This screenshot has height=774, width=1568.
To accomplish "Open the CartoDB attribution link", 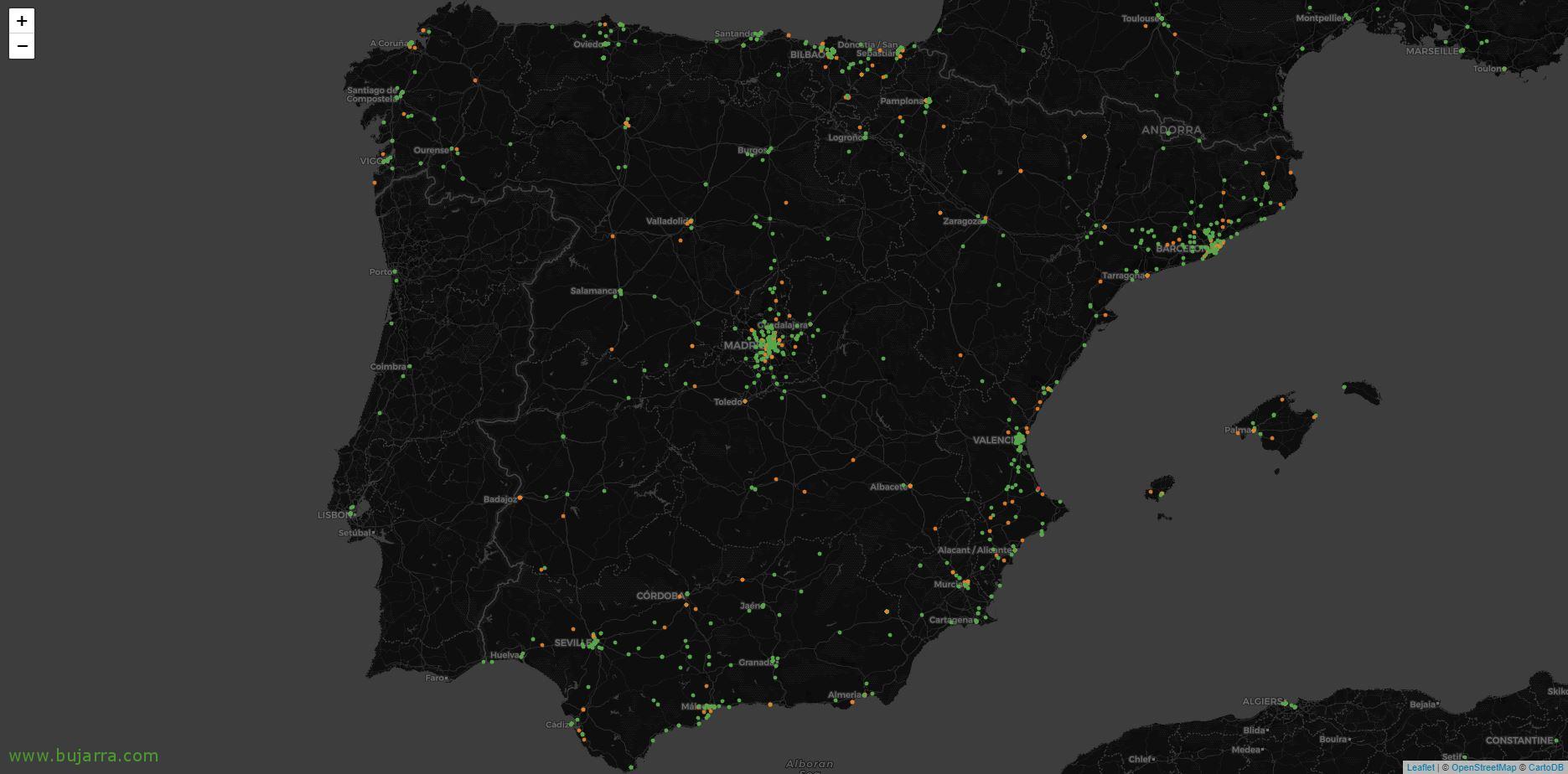I will 1545,767.
